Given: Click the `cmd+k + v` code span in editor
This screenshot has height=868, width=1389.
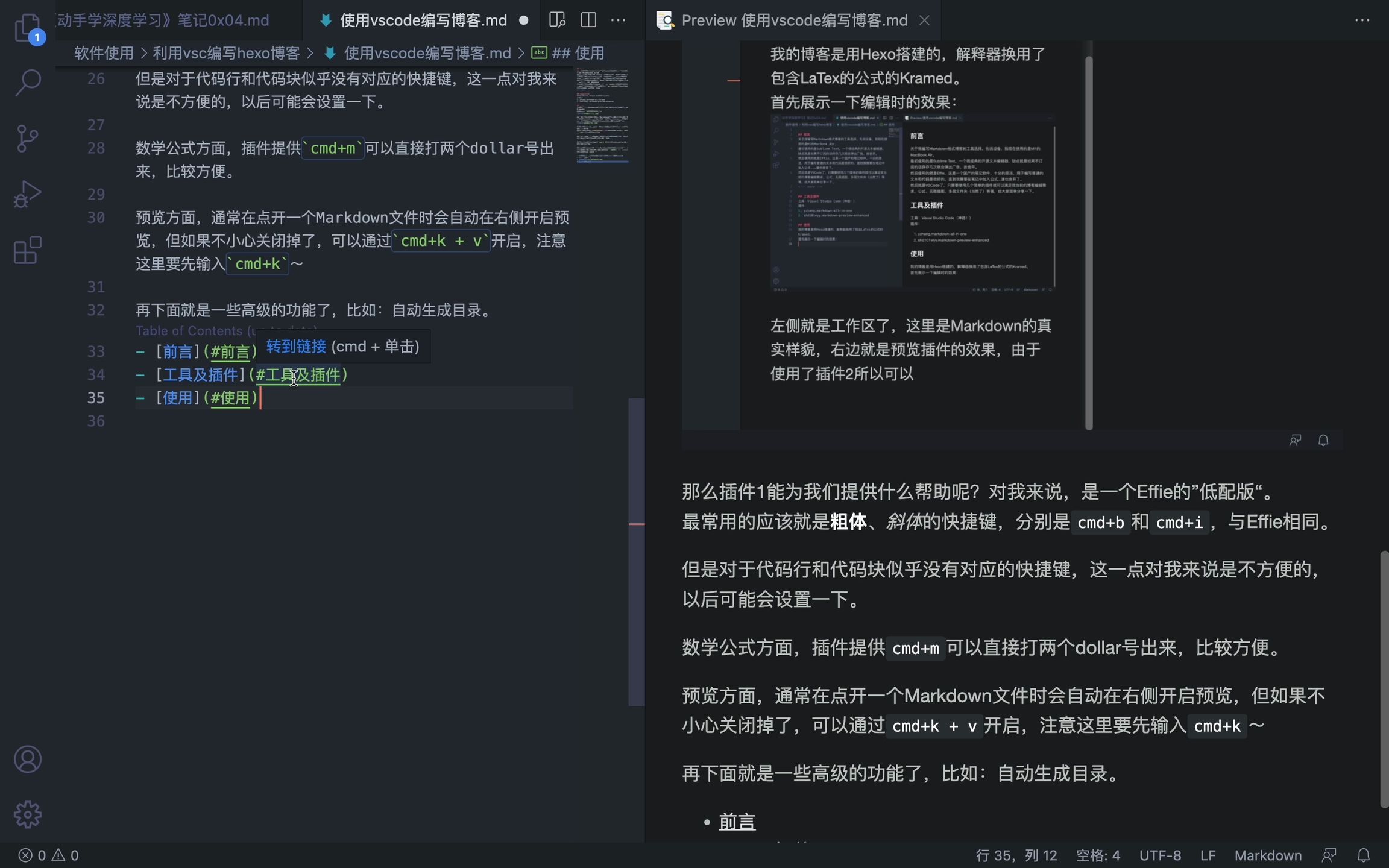Looking at the screenshot, I should 441,241.
